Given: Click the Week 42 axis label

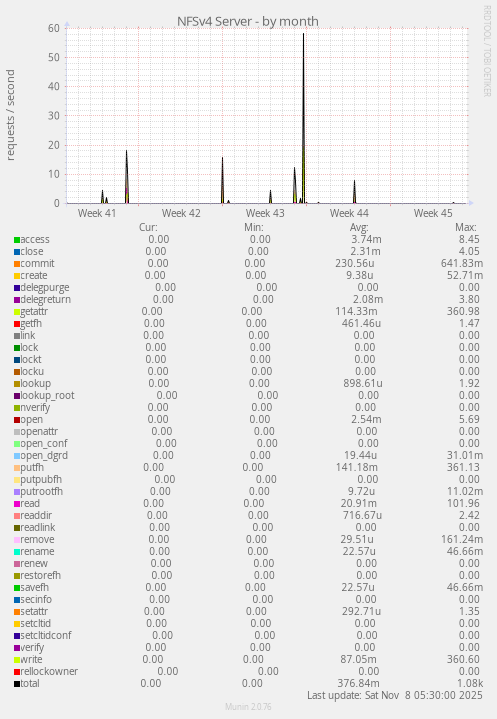Looking at the screenshot, I should pyautogui.click(x=181, y=213).
